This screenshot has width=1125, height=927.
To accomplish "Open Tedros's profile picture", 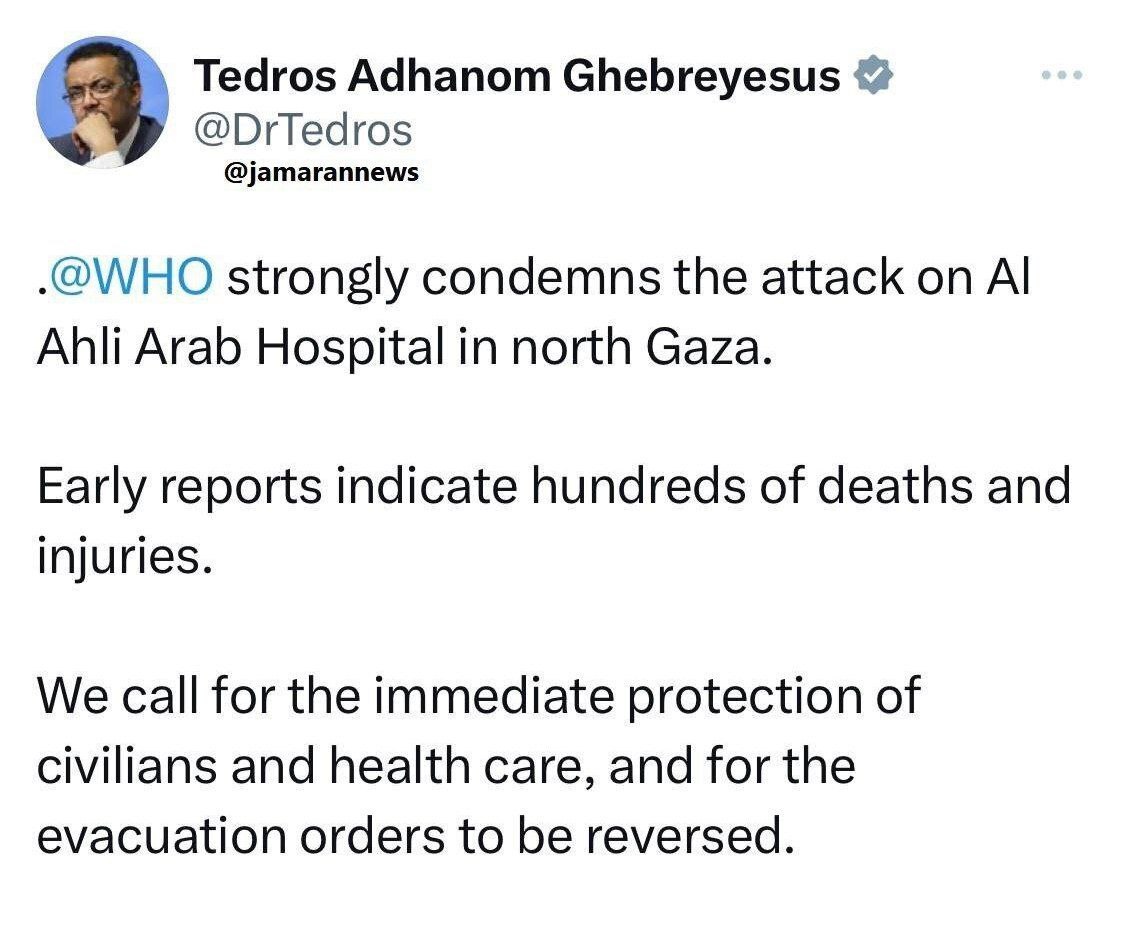I will (x=102, y=102).
